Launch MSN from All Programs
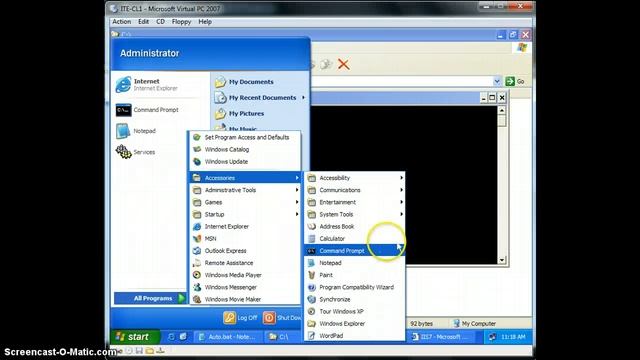The image size is (640, 360). 245,239
